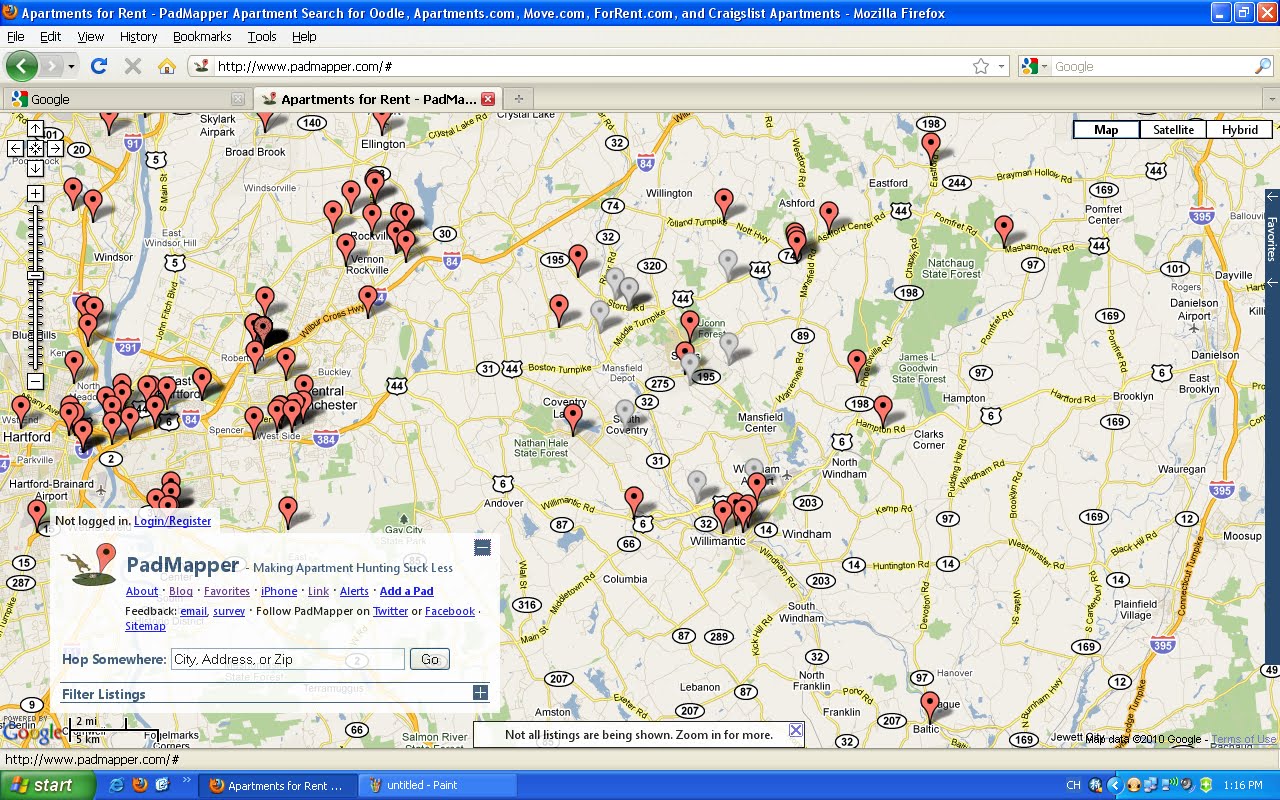
Task: Open the Blog link
Action: tap(181, 591)
